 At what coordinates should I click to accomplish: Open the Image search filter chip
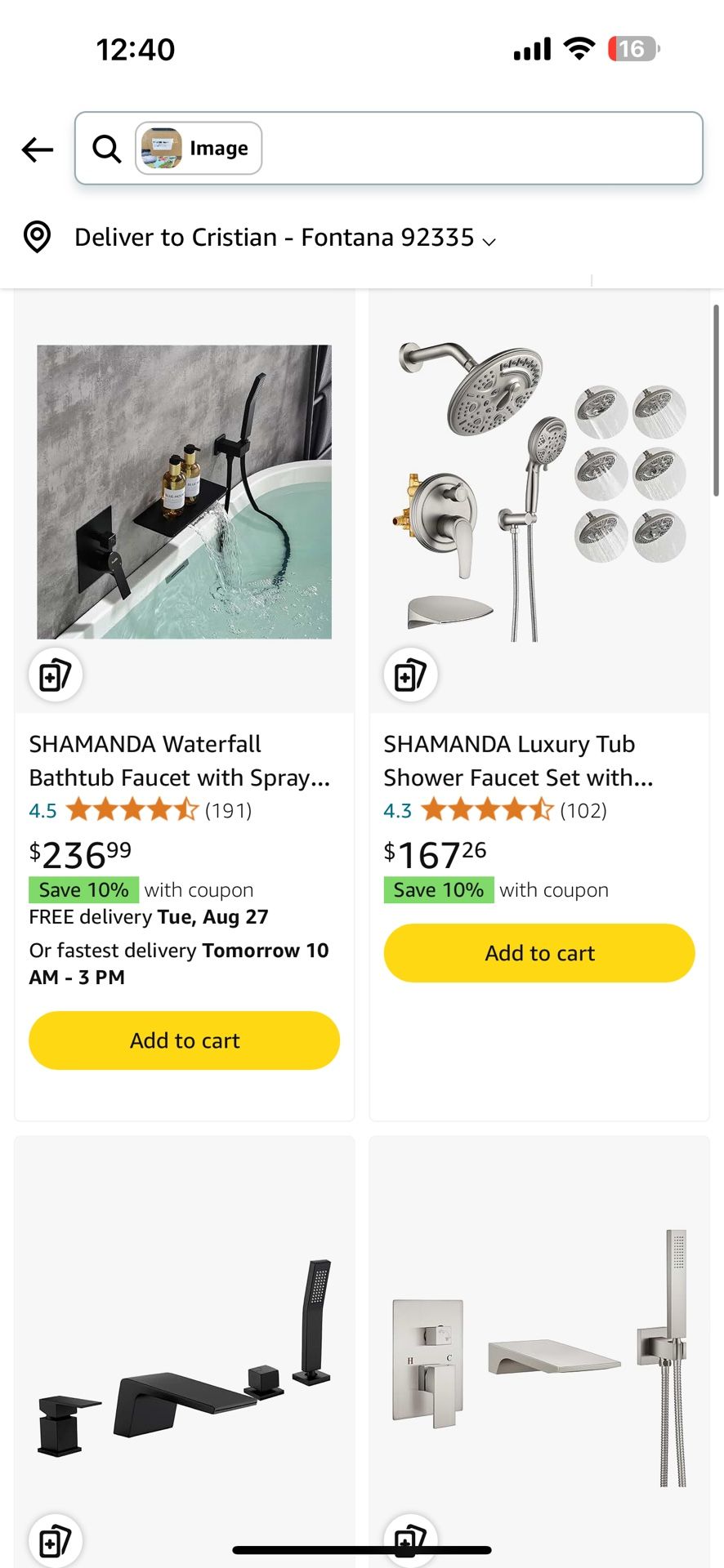pos(199,148)
